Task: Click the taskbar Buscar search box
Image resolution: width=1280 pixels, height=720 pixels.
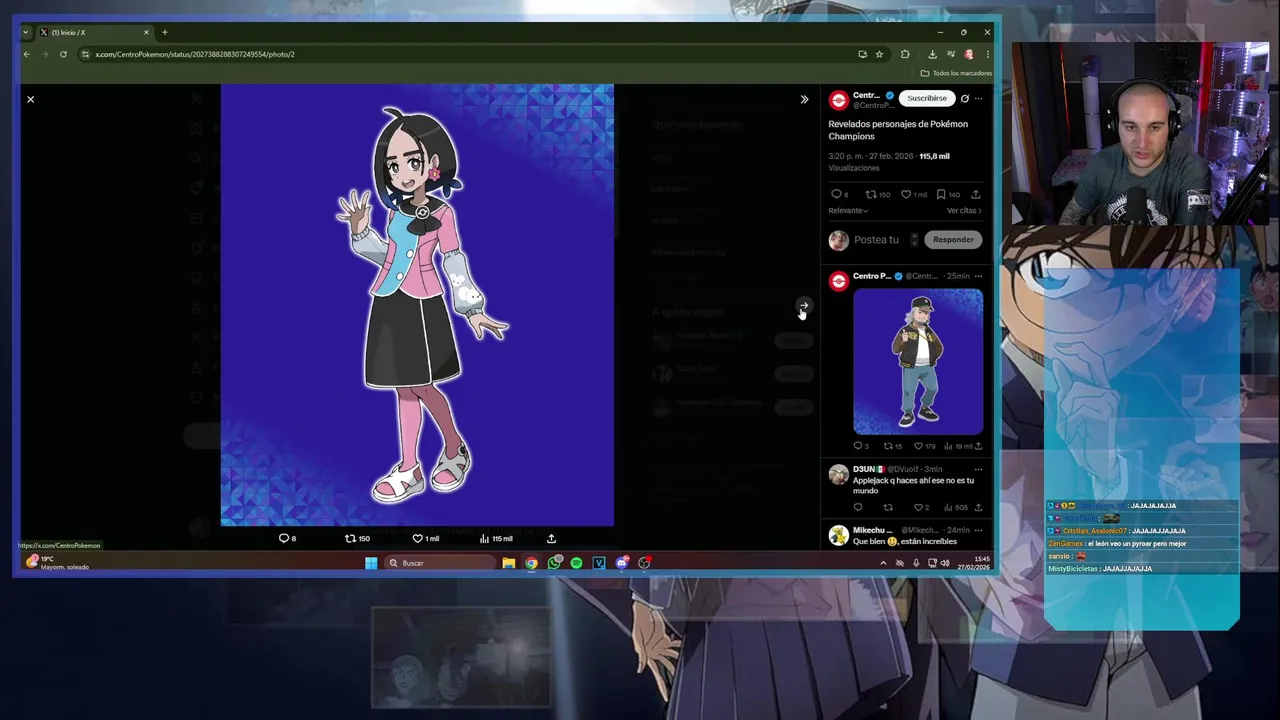Action: pyautogui.click(x=440, y=563)
